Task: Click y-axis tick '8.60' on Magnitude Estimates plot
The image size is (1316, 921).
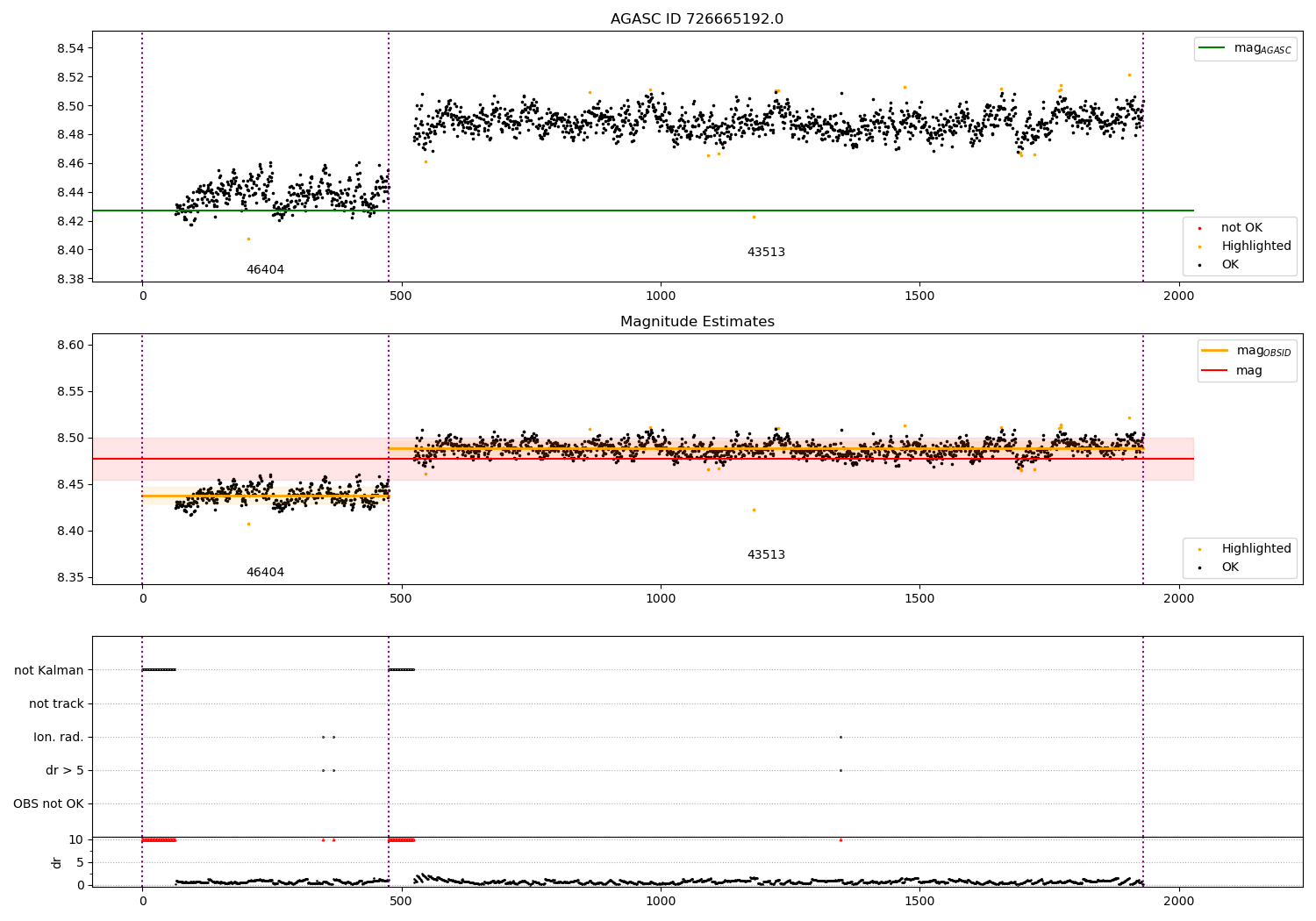Action: (x=70, y=346)
